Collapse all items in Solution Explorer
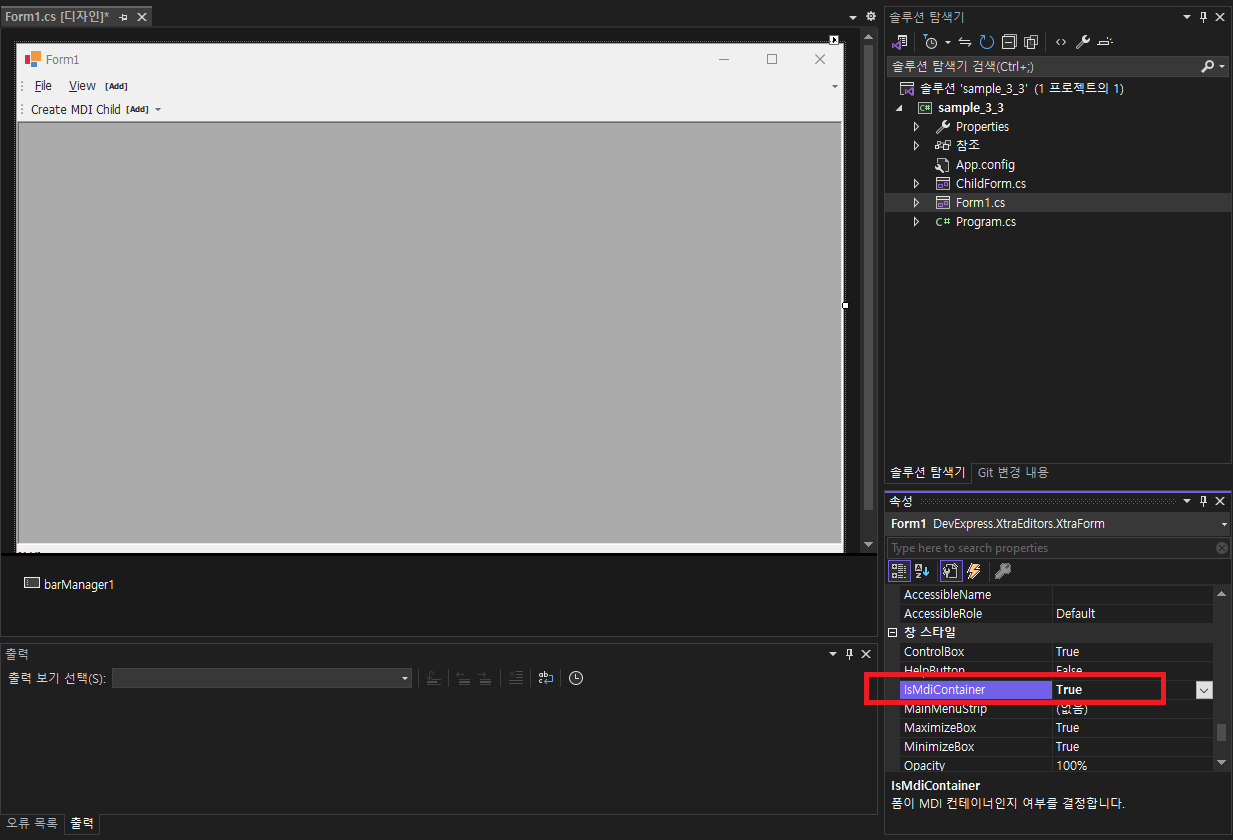1233x840 pixels. (1009, 42)
